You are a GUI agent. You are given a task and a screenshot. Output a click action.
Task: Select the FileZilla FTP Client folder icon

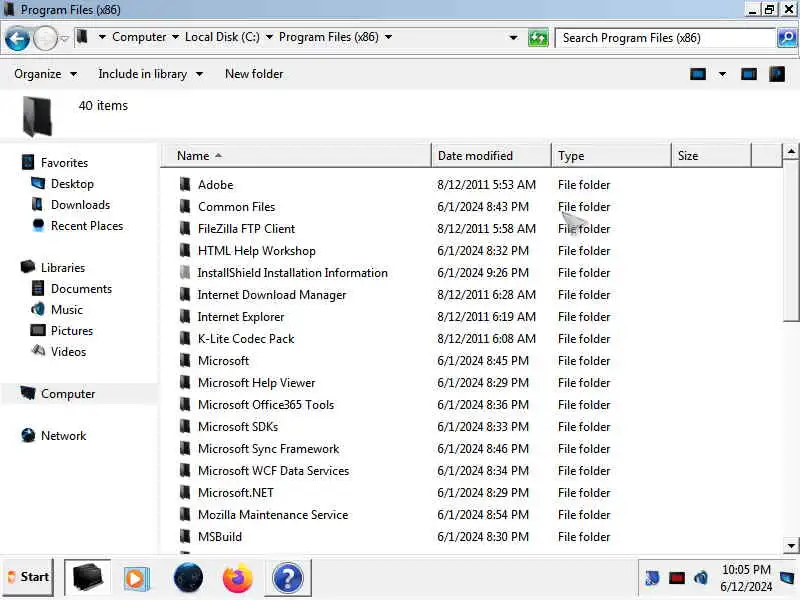[185, 228]
